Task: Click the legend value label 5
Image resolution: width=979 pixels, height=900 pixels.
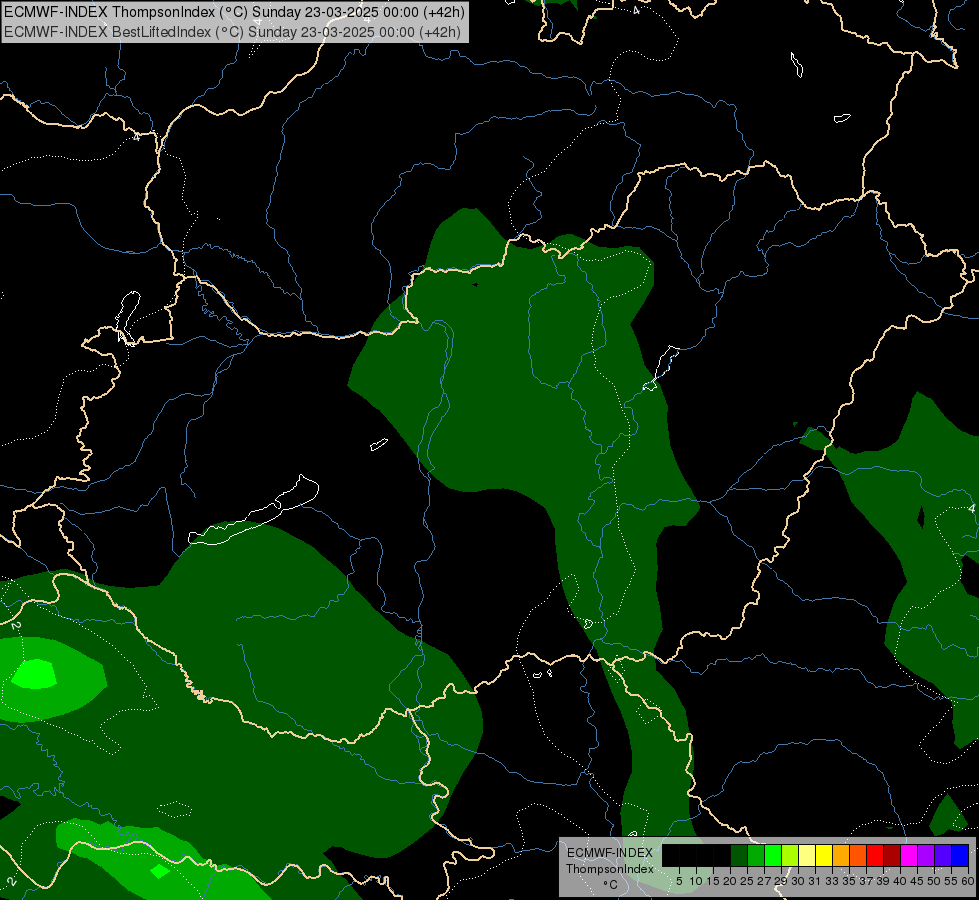Action: pyautogui.click(x=679, y=881)
